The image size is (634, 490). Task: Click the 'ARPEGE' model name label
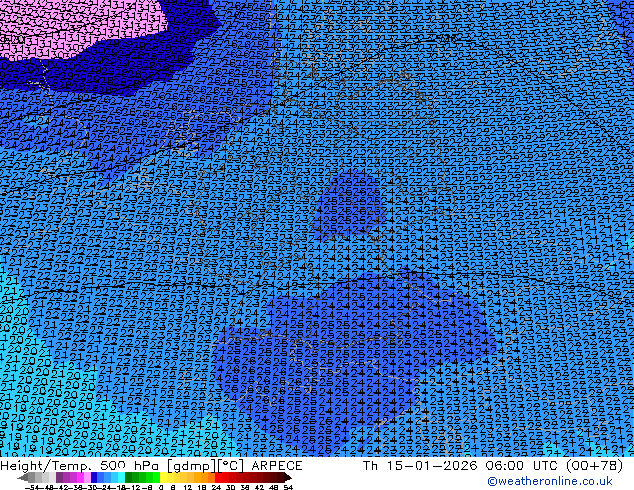277,466
